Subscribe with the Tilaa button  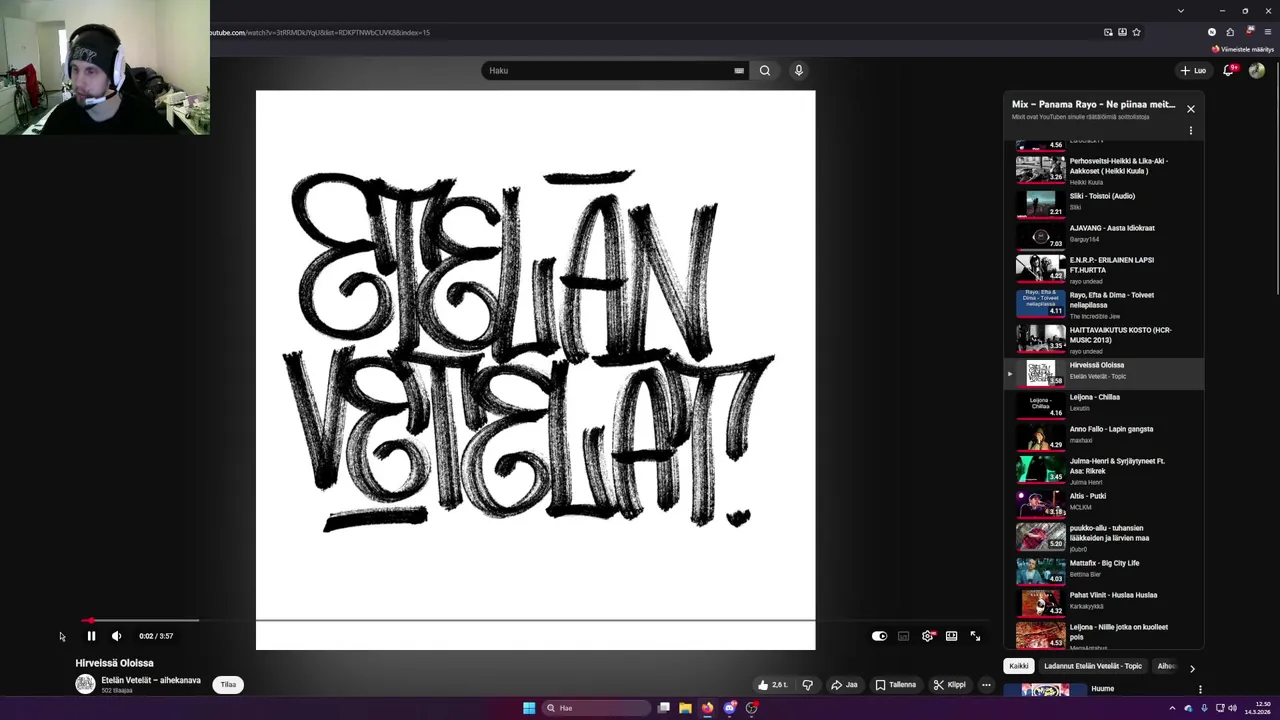(228, 685)
